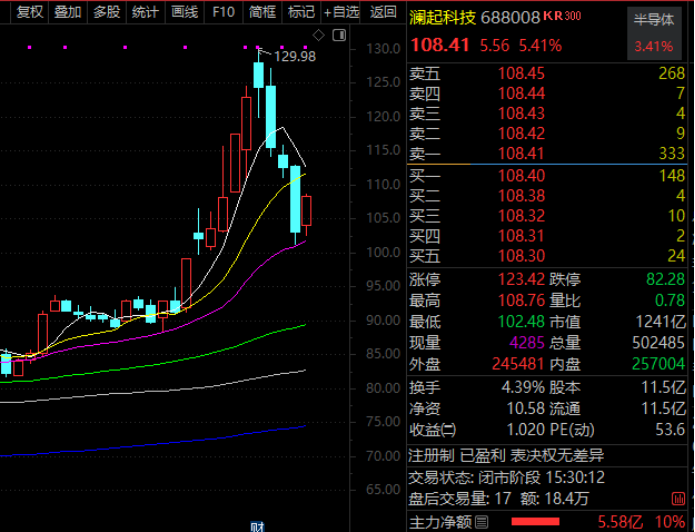Open the 主力净额 detail list icon
The height and width of the screenshot is (532, 695).
[x=482, y=521]
